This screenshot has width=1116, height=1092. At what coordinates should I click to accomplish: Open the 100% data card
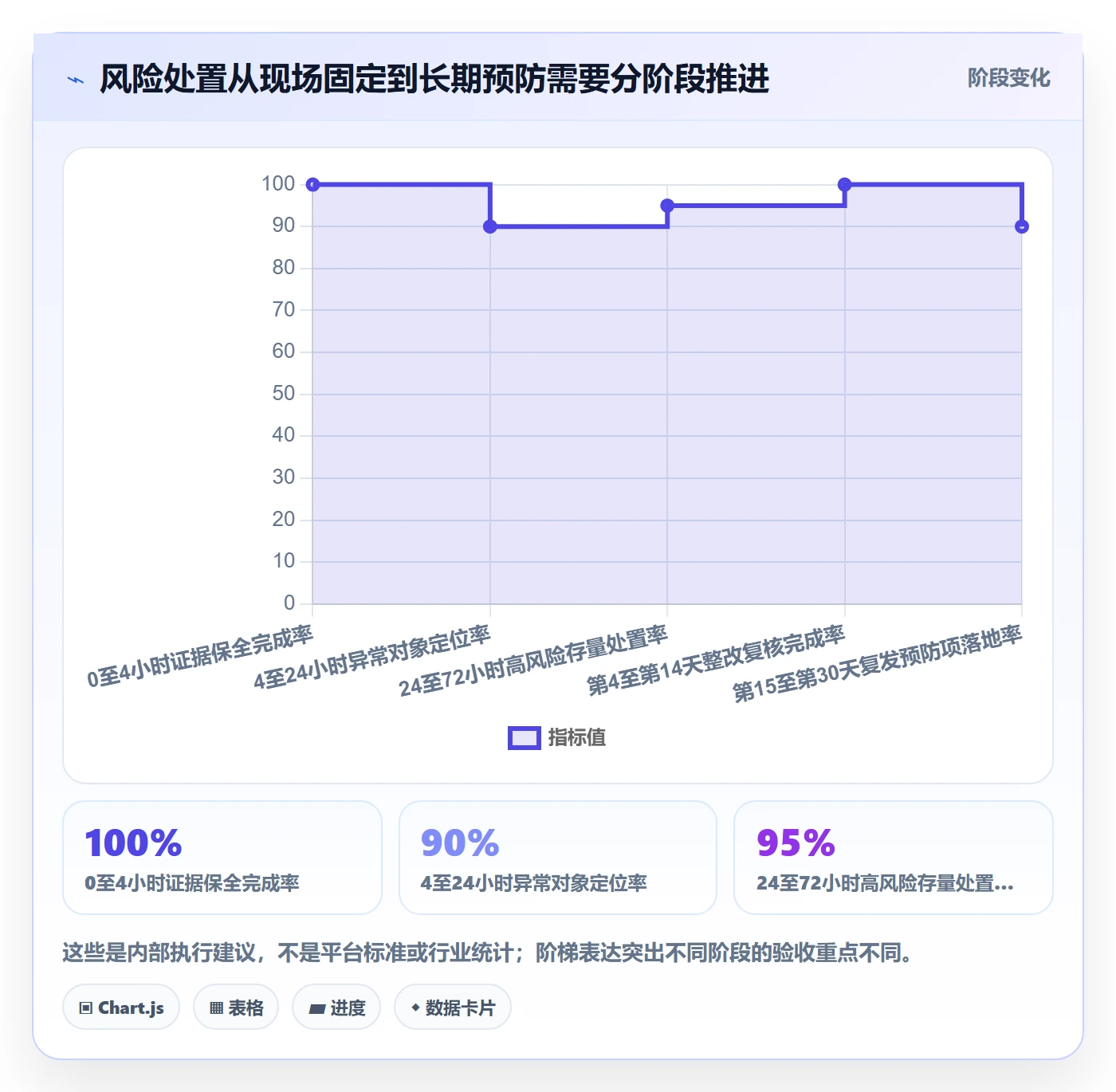click(222, 858)
